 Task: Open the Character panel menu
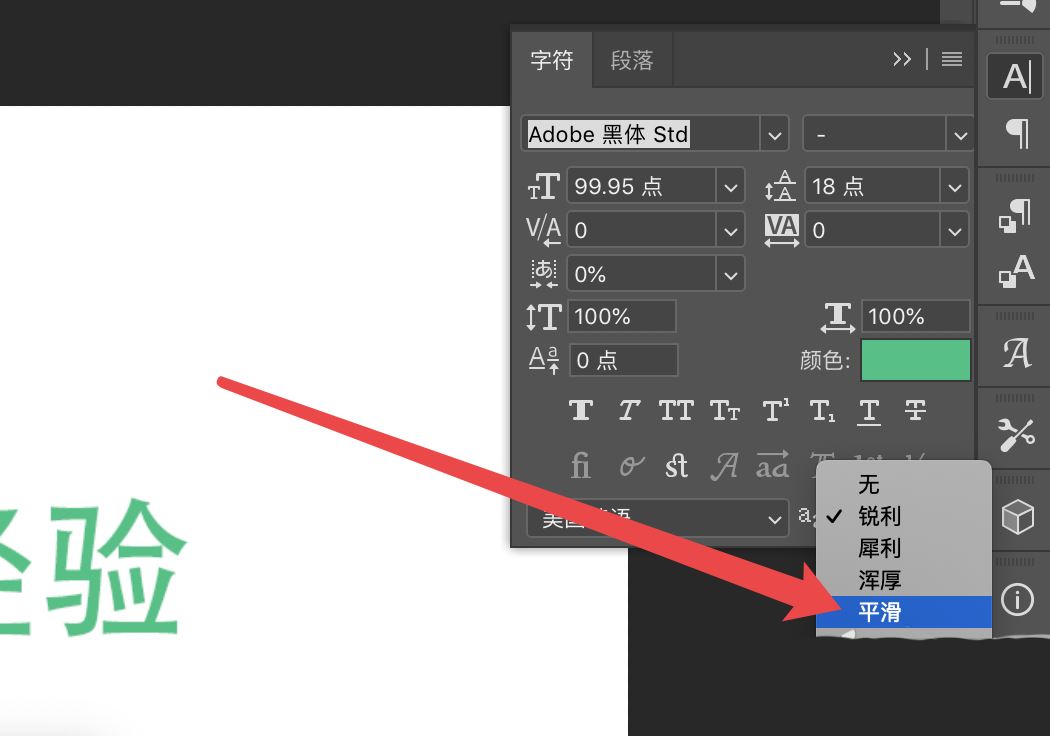click(x=949, y=59)
